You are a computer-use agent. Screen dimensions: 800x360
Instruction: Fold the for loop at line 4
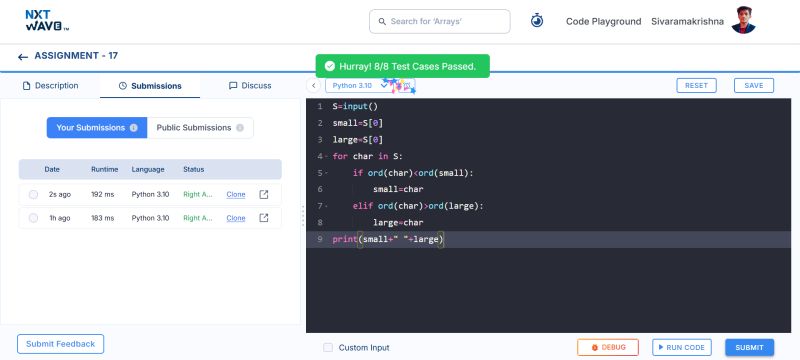(326, 156)
